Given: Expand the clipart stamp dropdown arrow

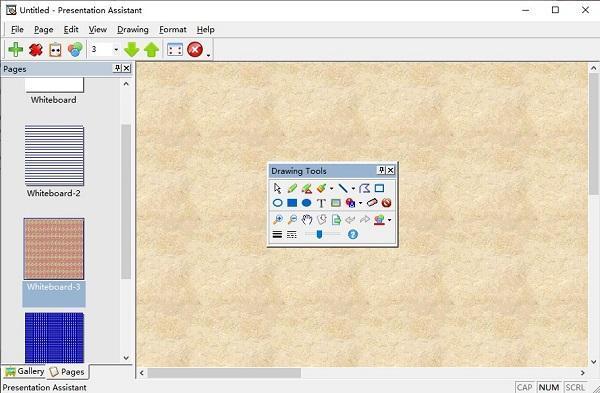Looking at the screenshot, I should [360, 203].
